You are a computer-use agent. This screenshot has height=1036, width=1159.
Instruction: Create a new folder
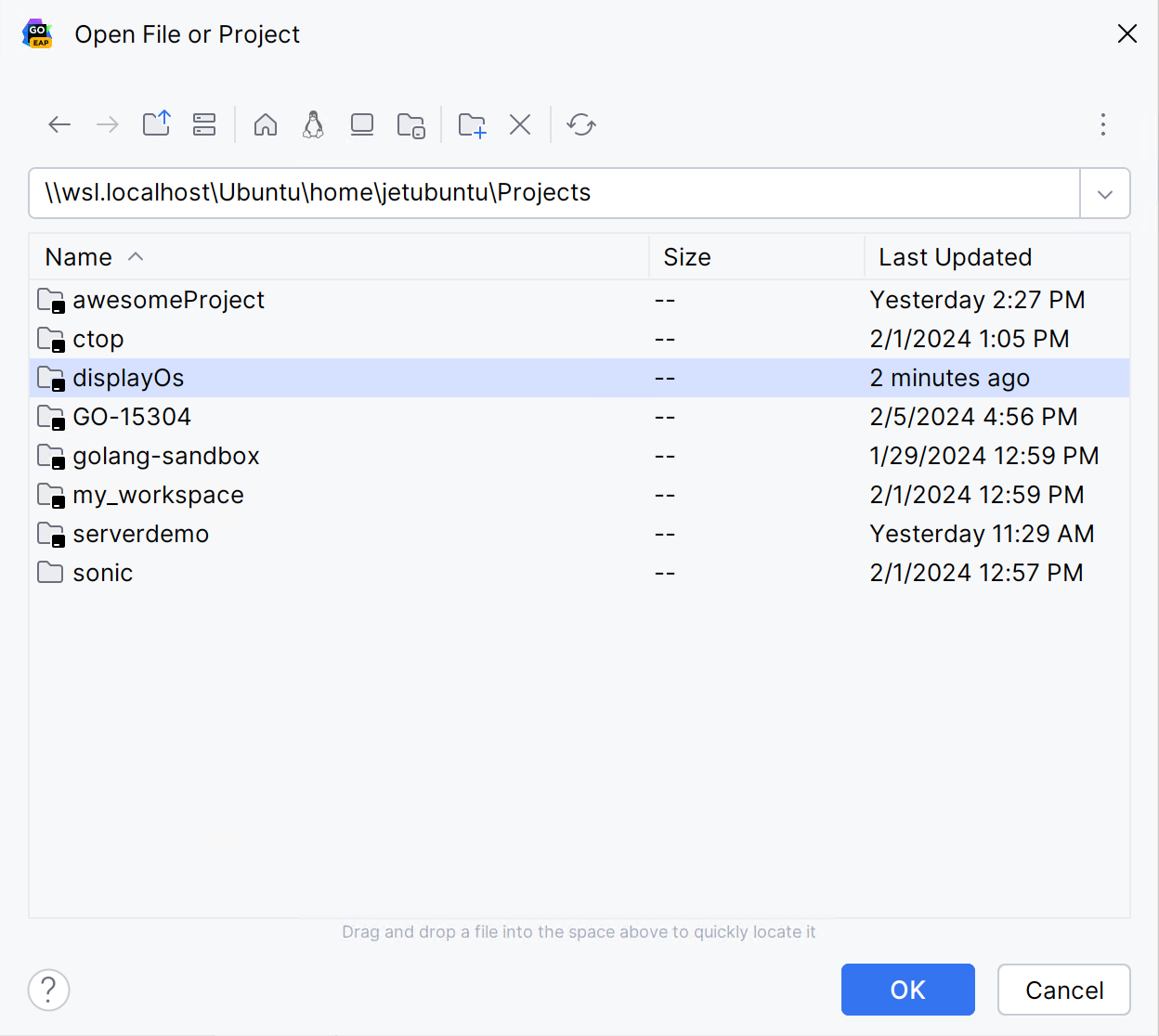pos(471,123)
